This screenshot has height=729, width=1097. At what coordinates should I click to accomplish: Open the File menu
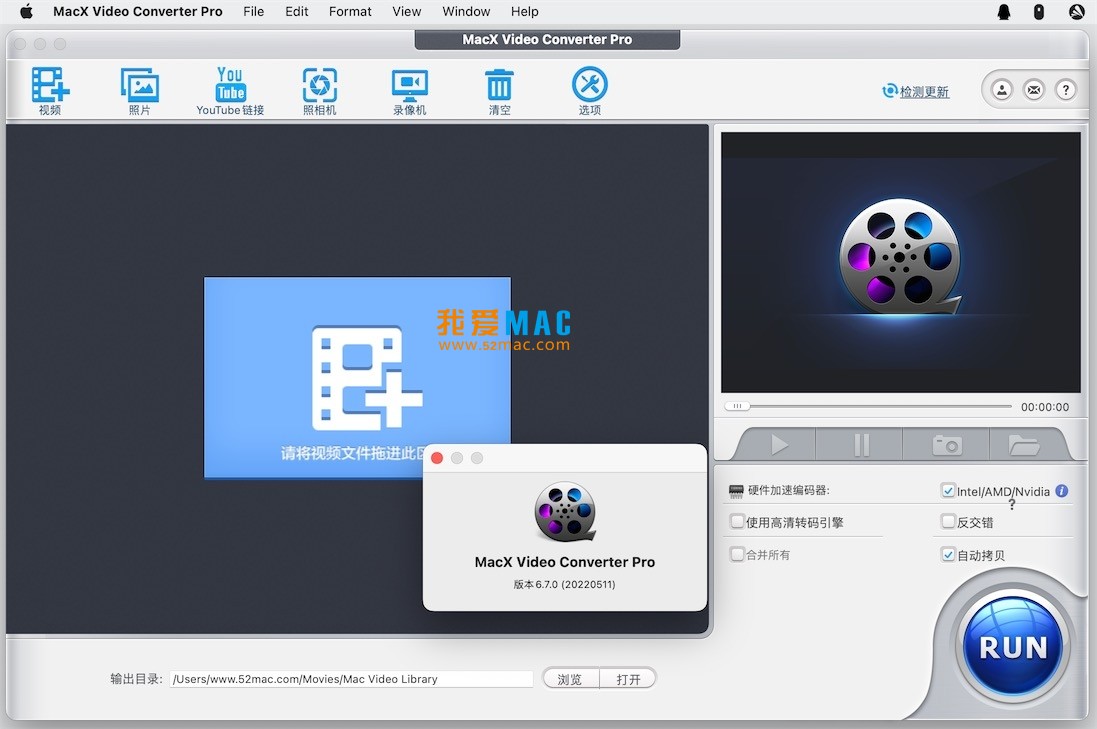pyautogui.click(x=253, y=11)
